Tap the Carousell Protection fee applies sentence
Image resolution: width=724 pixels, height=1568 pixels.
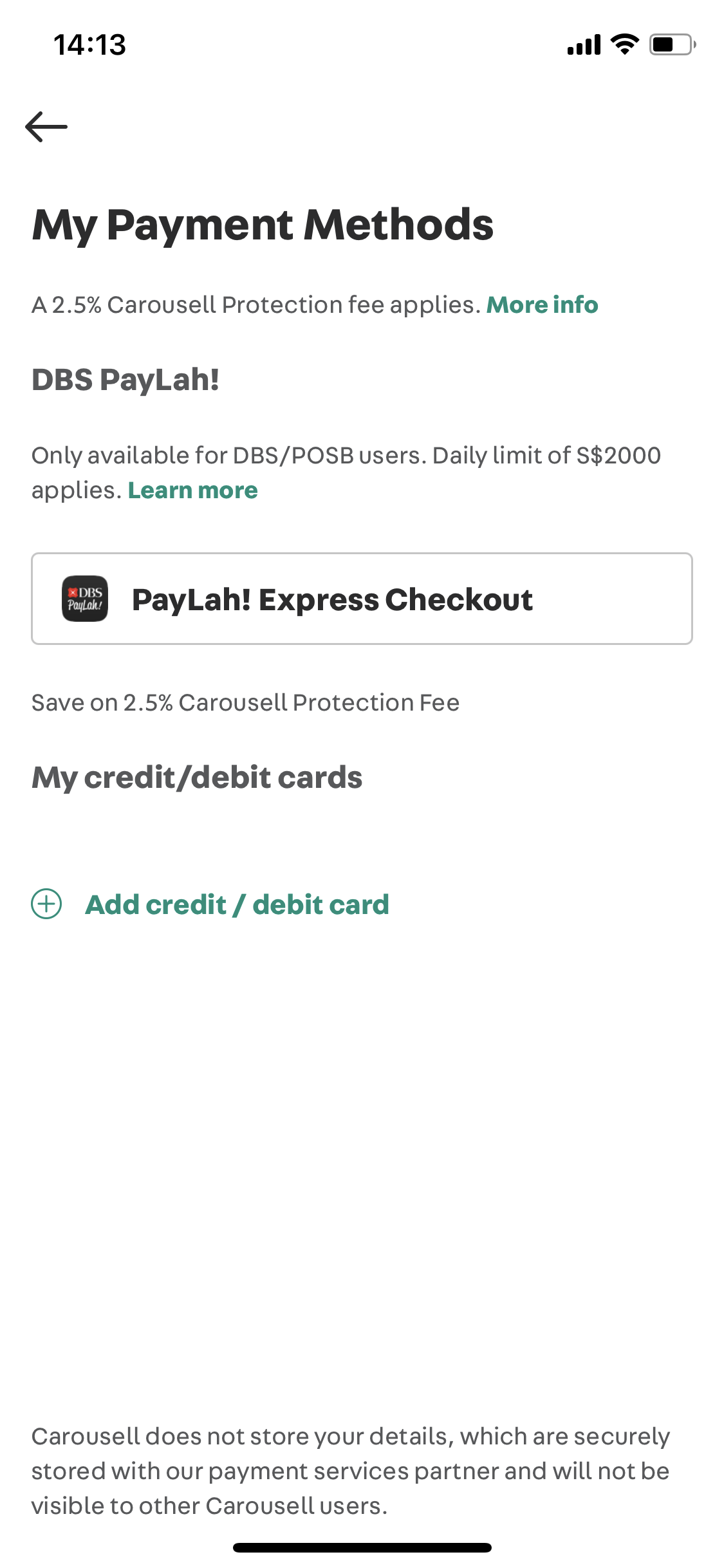256,304
